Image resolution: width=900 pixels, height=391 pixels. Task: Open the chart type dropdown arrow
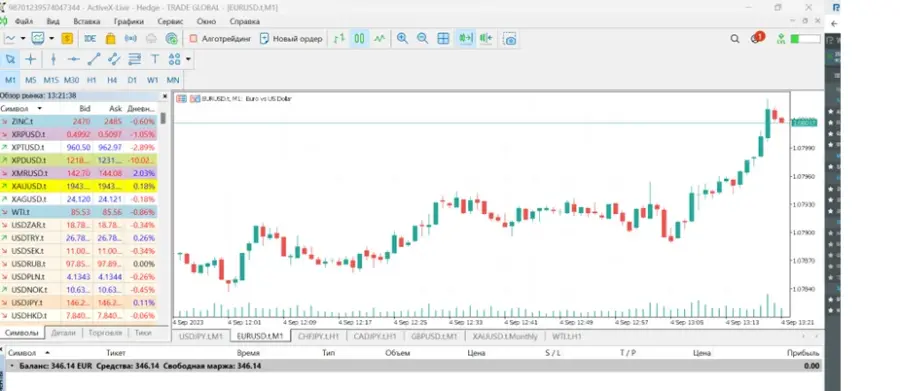[23, 38]
